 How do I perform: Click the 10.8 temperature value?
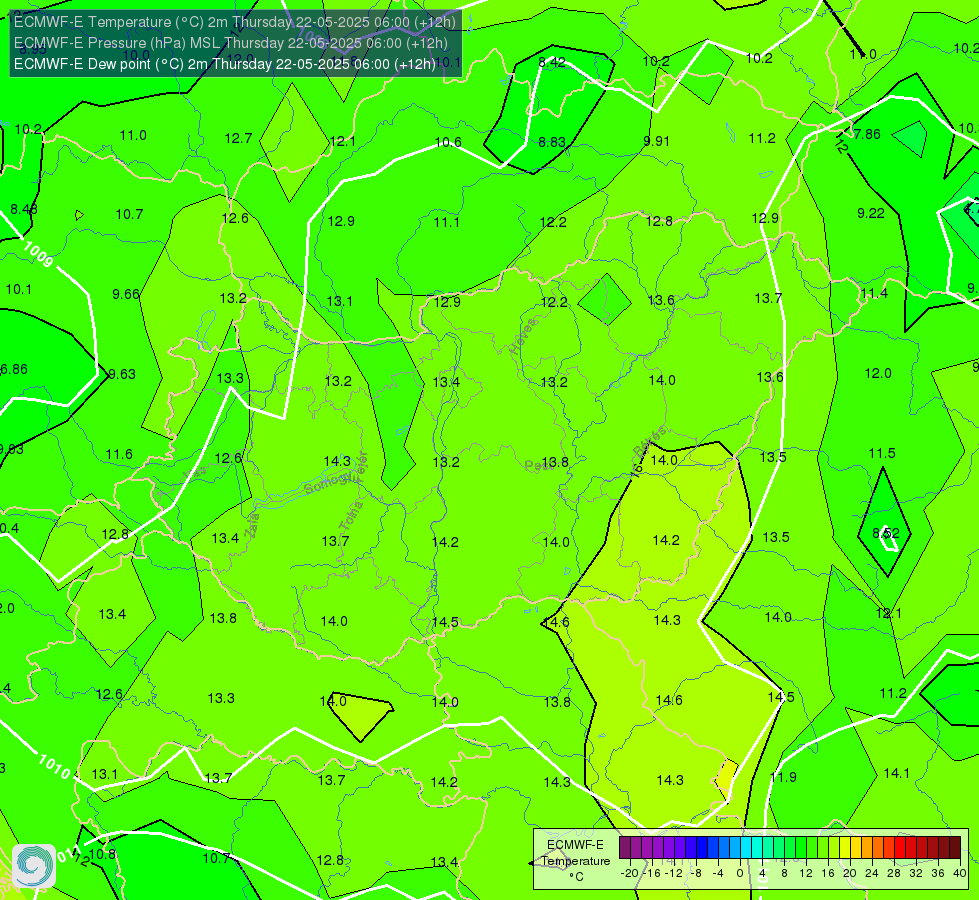pyautogui.click(x=103, y=854)
